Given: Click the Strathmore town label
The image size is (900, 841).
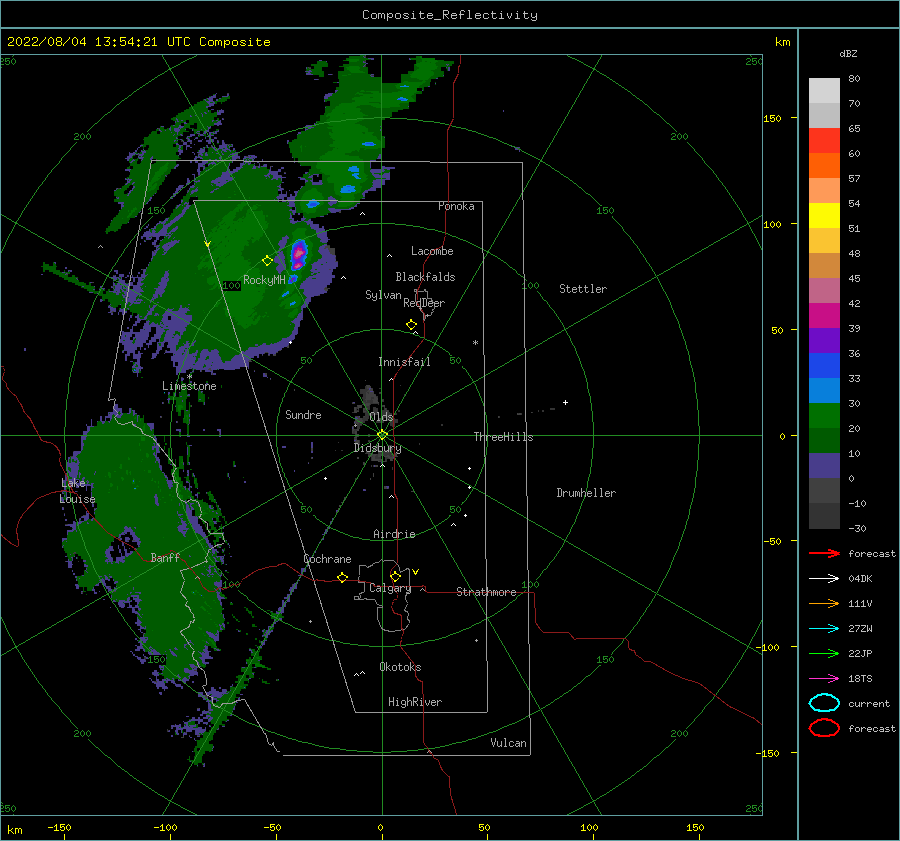Looking at the screenshot, I should [x=486, y=592].
